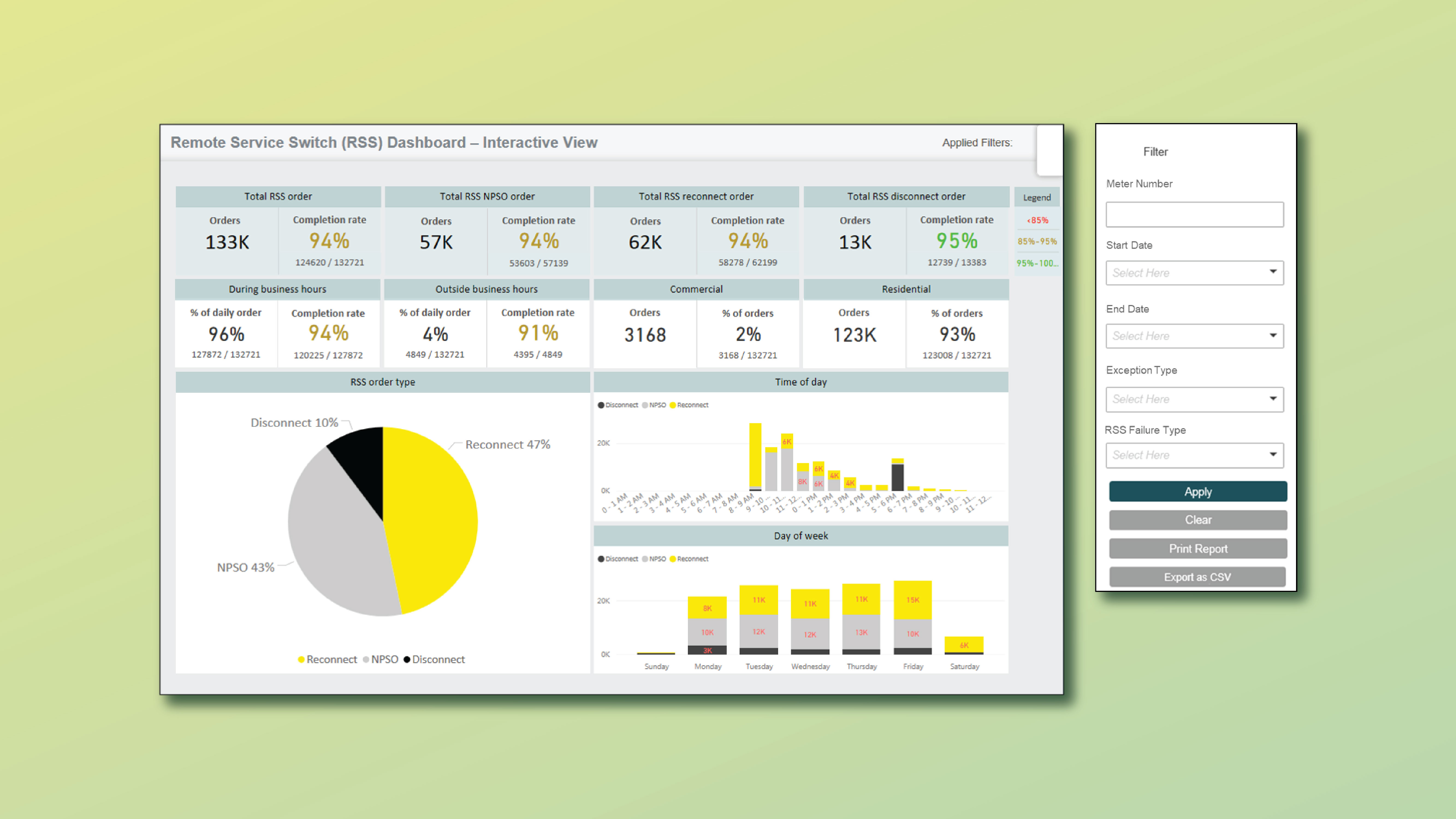
Task: Click the Print Report button
Action: tap(1198, 548)
